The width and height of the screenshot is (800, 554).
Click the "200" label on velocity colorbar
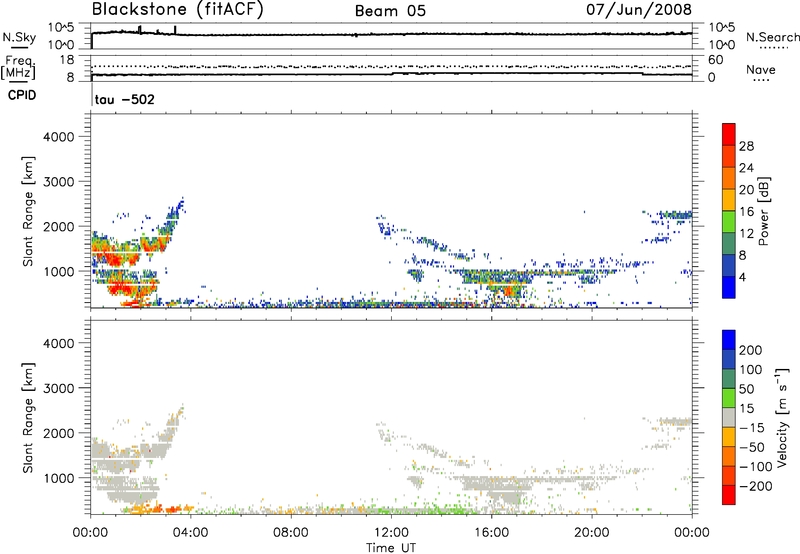[751, 350]
